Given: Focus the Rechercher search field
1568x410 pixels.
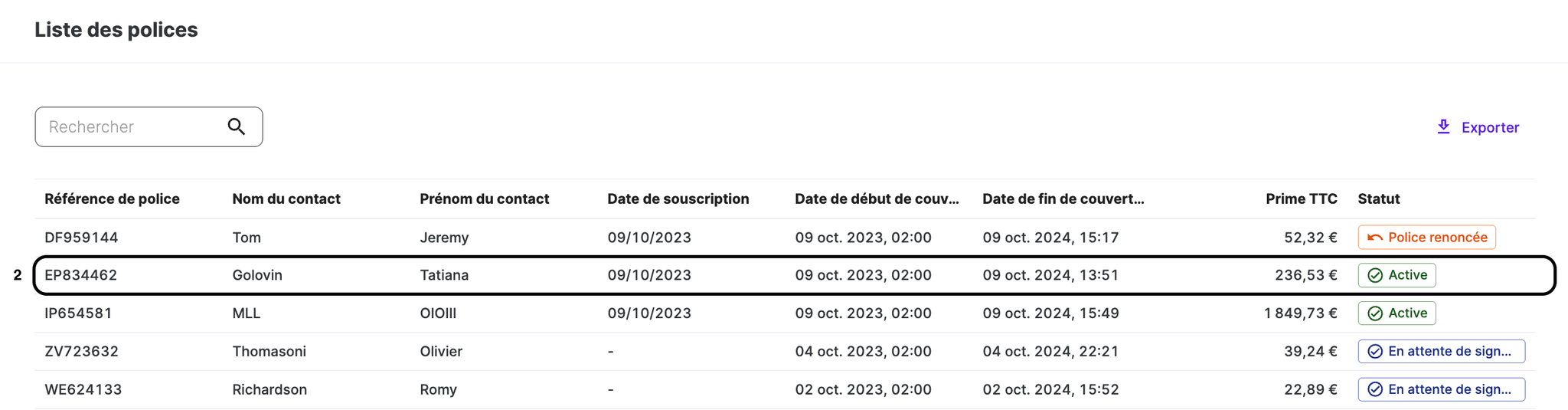Looking at the screenshot, I should tap(149, 126).
